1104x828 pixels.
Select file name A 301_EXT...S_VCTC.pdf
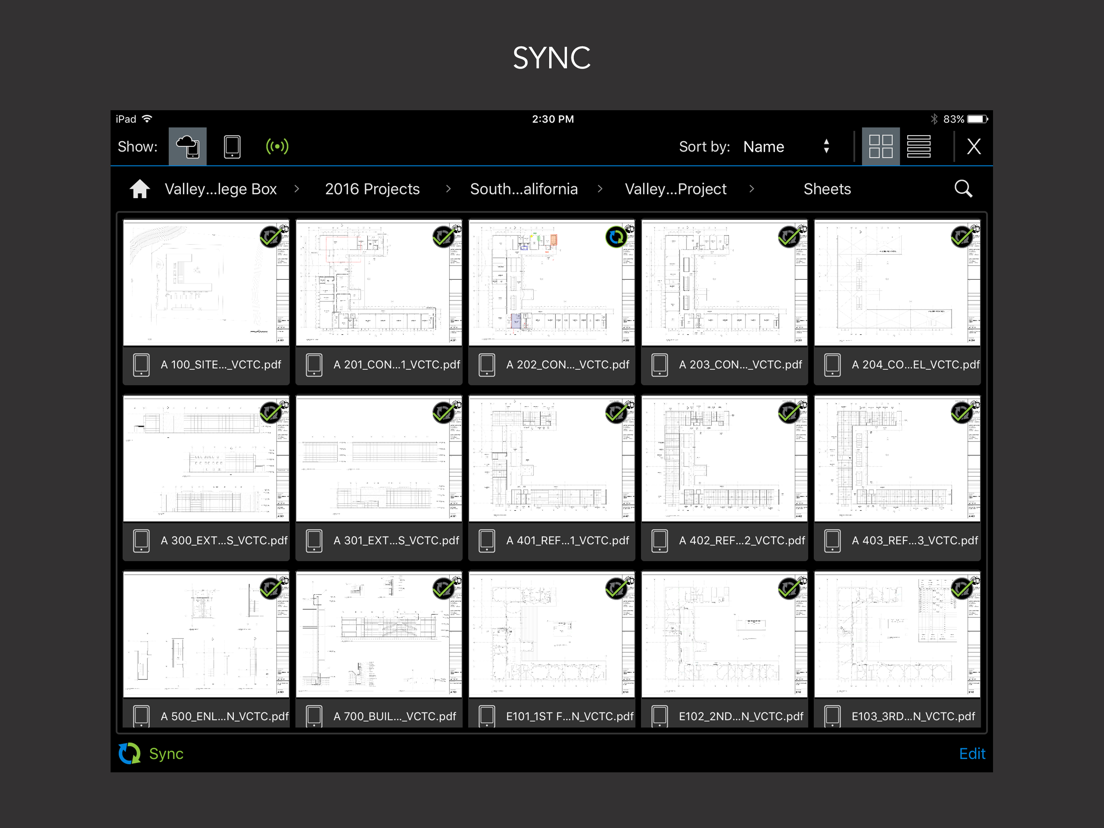(x=396, y=541)
